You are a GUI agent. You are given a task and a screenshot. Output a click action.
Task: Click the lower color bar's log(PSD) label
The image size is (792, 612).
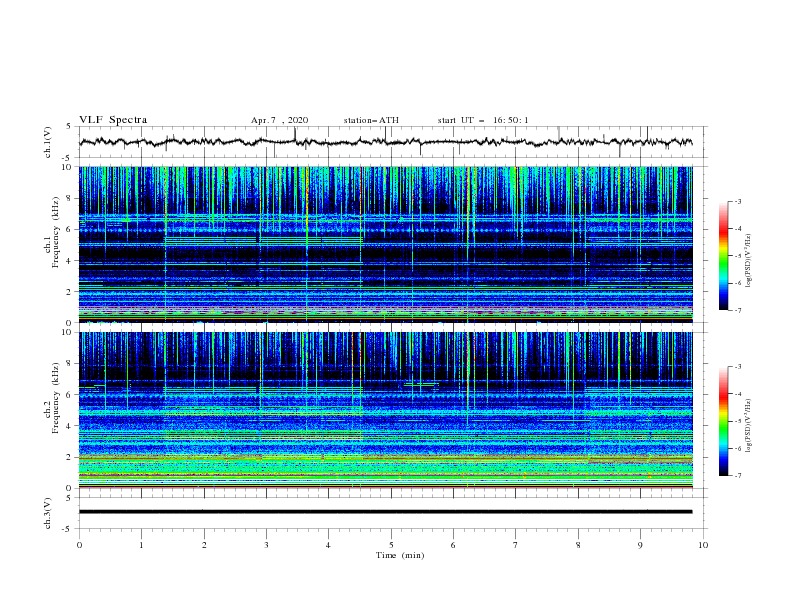[749, 426]
